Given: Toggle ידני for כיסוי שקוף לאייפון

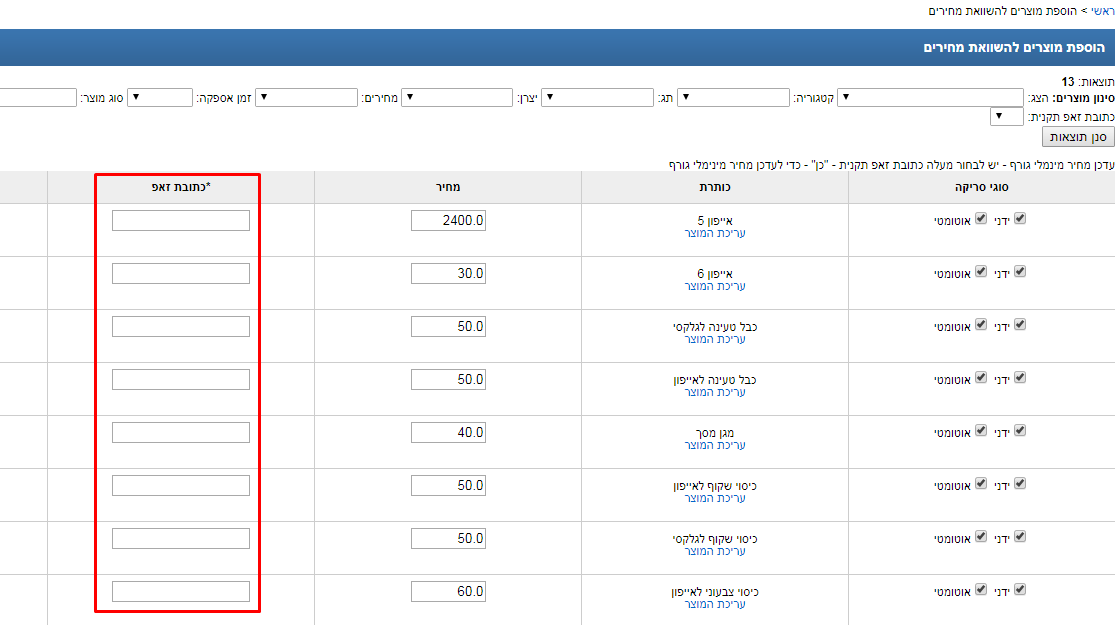Looking at the screenshot, I should click(x=1020, y=484).
